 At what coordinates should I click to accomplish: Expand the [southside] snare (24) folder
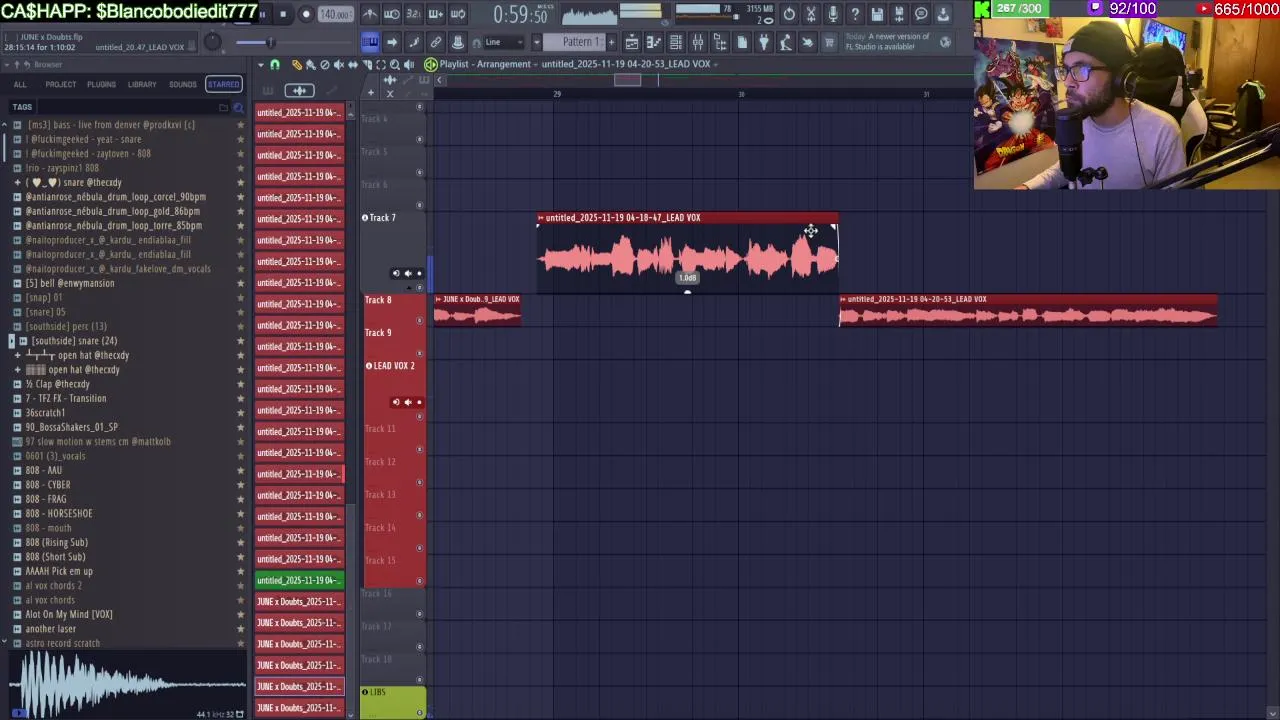[12, 341]
